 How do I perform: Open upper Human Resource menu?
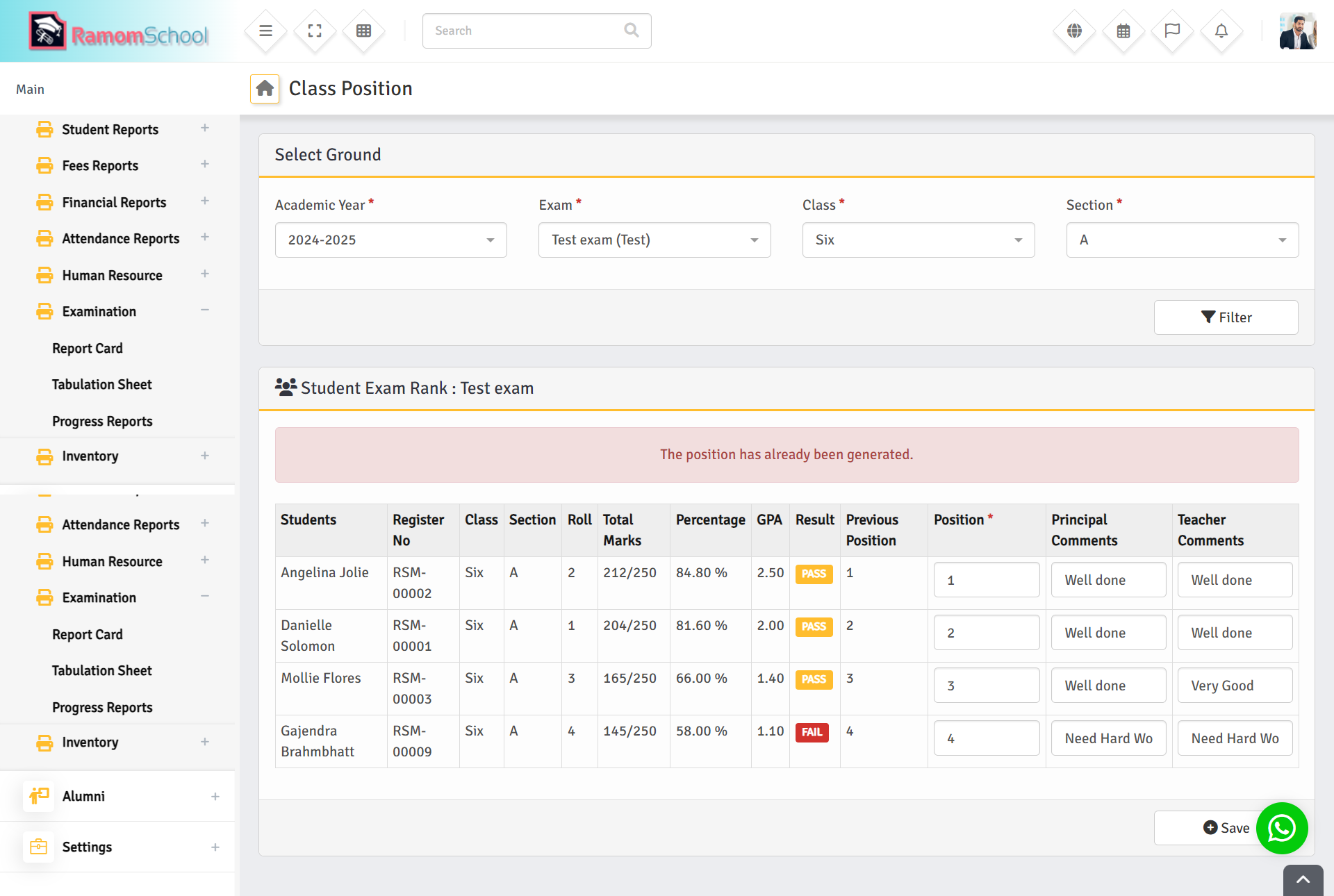tap(113, 275)
